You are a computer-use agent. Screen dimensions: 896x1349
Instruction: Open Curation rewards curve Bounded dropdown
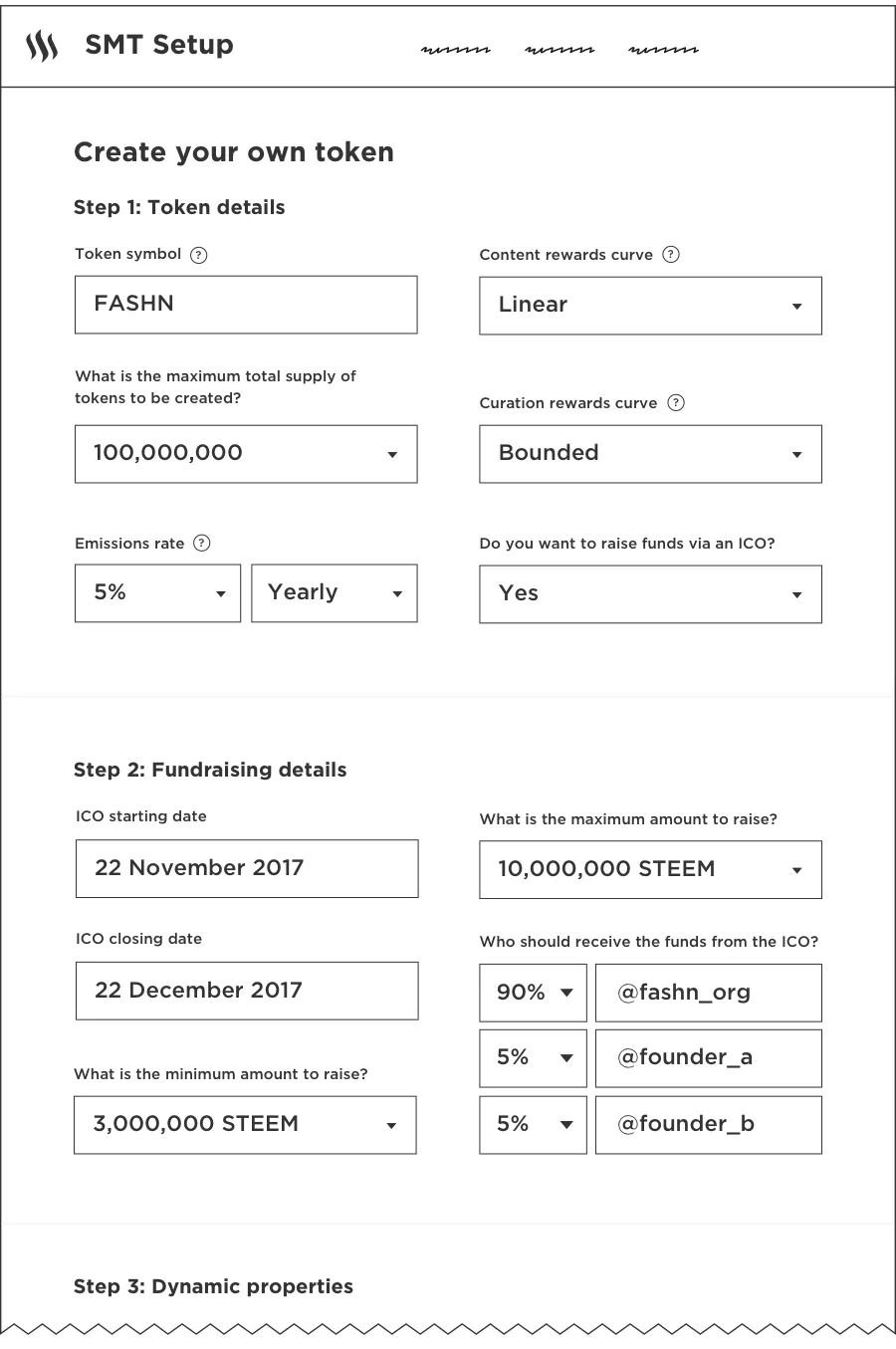(650, 454)
